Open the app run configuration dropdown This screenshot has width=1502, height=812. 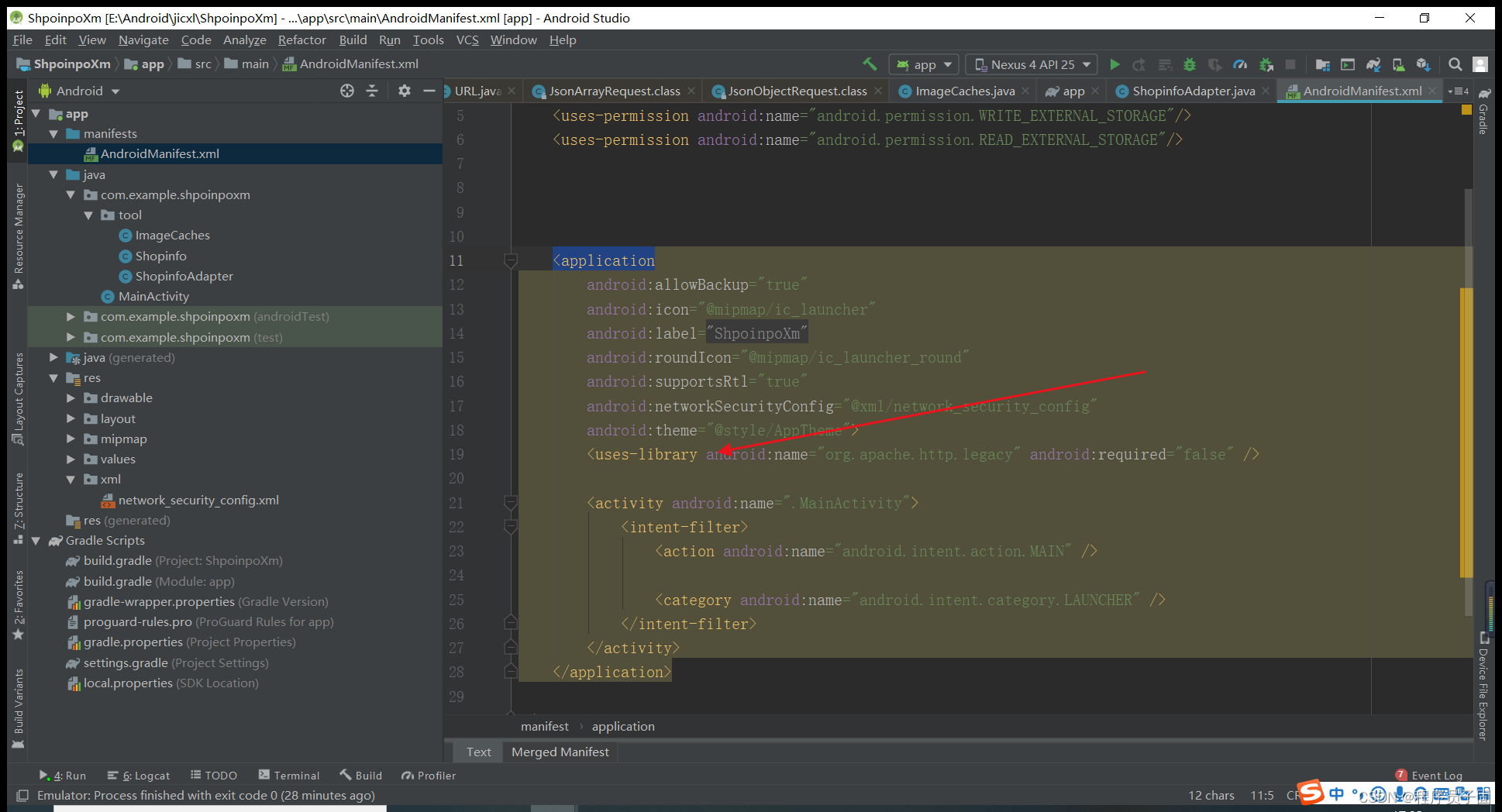[x=924, y=64]
